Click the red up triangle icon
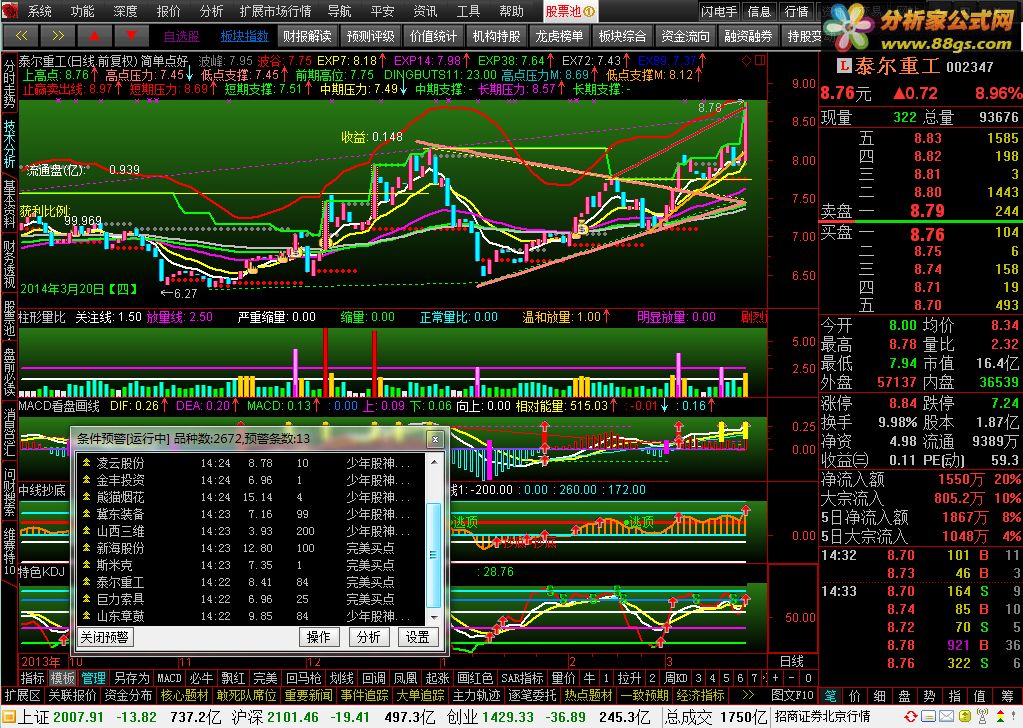1023x728 pixels. [x=94, y=36]
